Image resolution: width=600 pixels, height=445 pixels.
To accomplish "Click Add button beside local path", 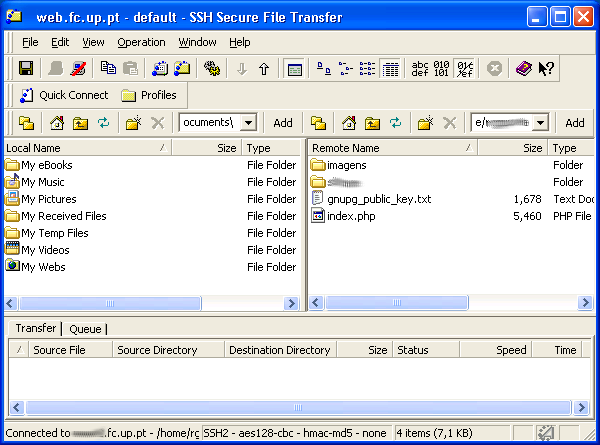I will (x=283, y=123).
